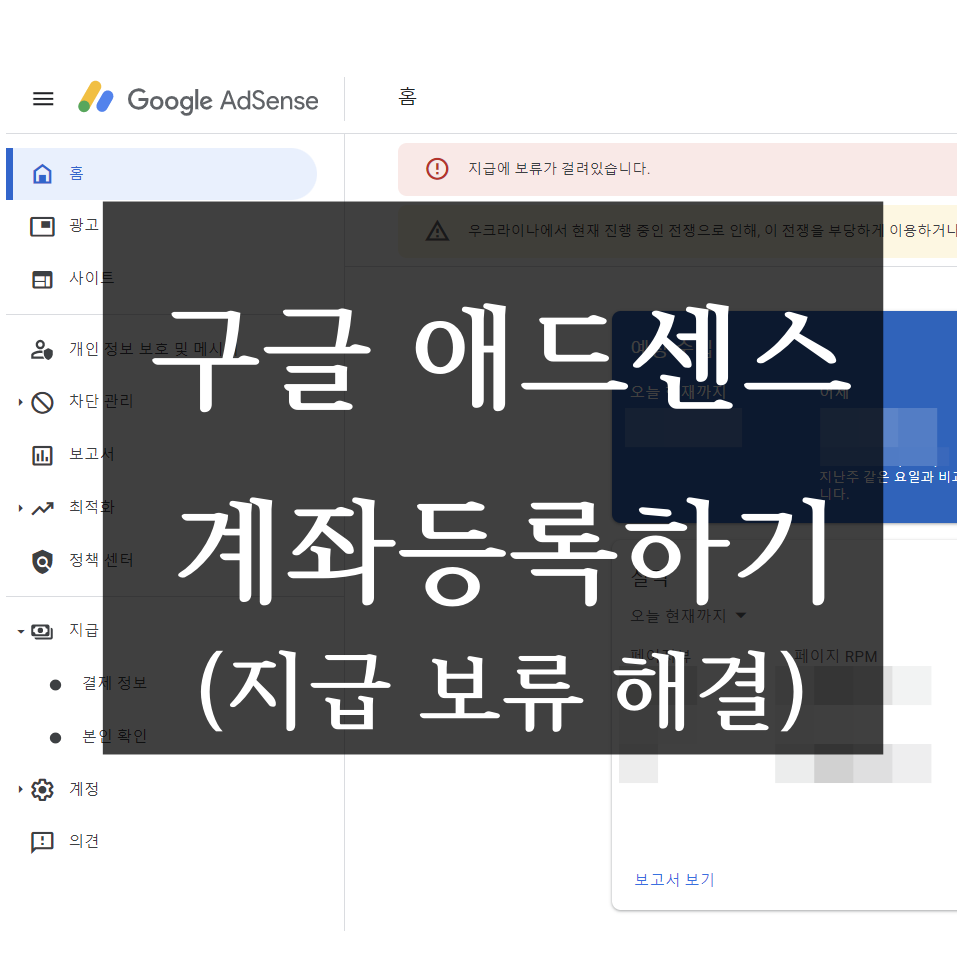Click the 지급에 보류가 걸려있습니다 alert
This screenshot has height=957, width=957.
[677, 170]
